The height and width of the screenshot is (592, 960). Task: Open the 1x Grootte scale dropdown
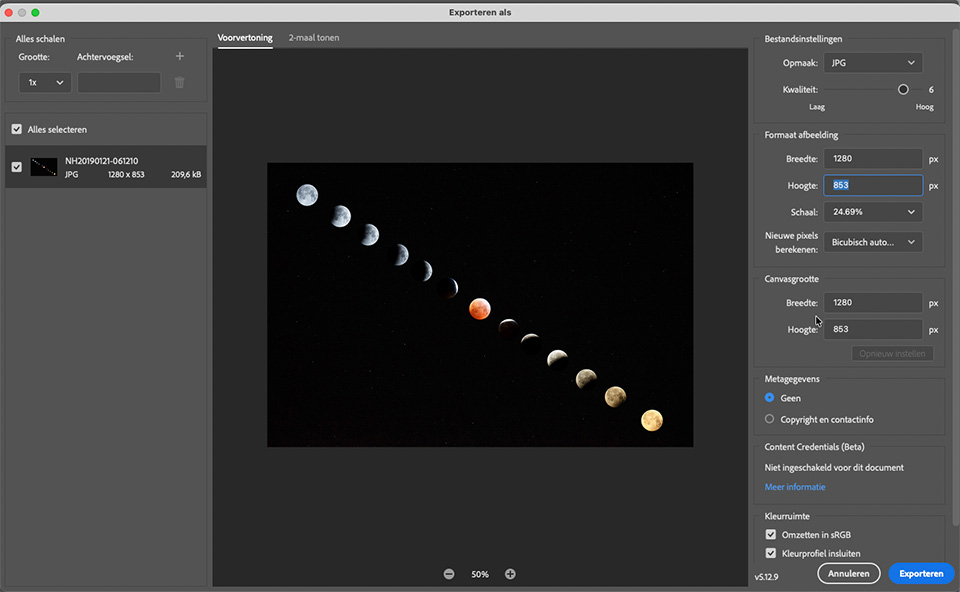pyautogui.click(x=45, y=83)
